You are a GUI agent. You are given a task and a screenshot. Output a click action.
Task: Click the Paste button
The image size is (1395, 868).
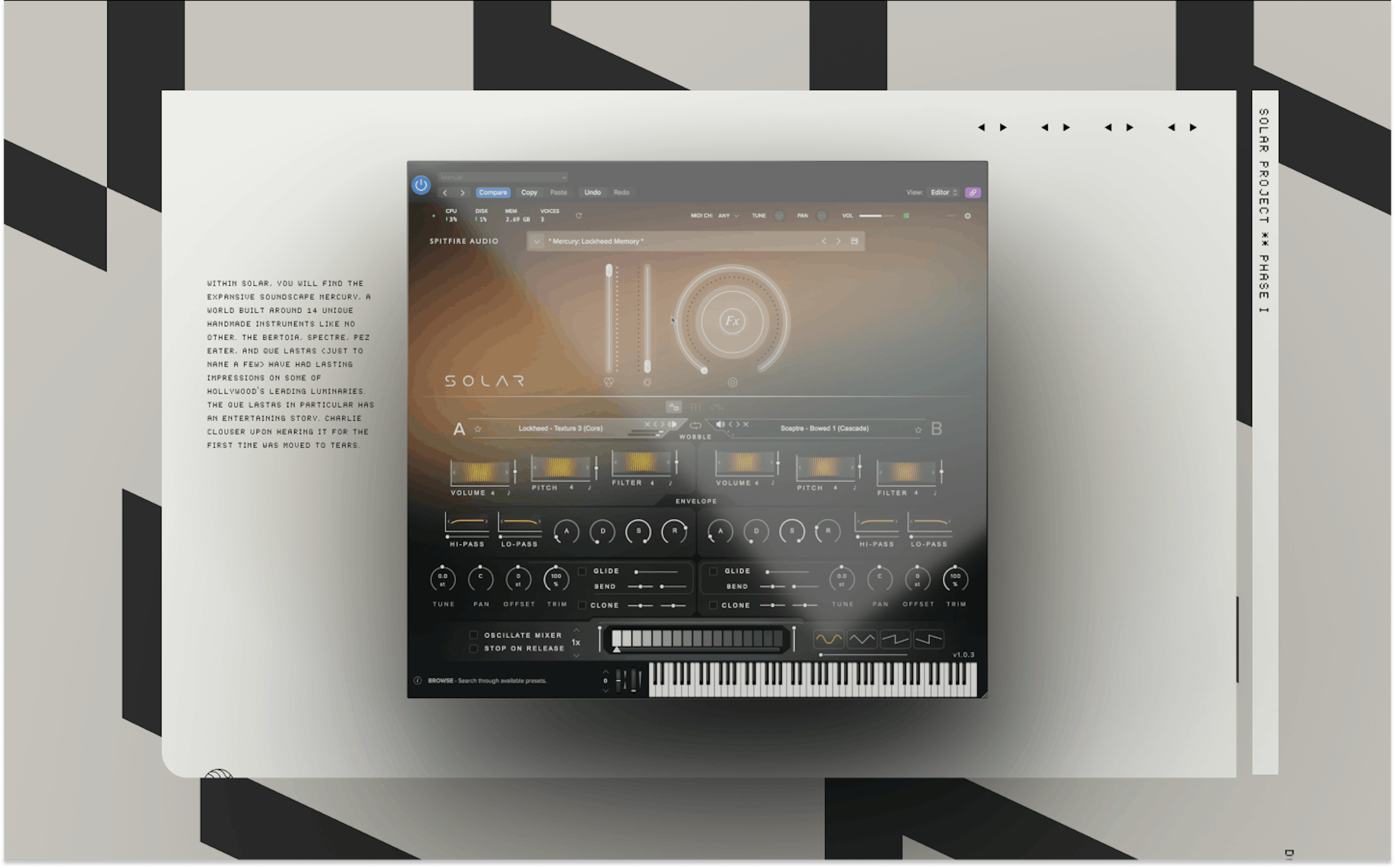coord(558,192)
